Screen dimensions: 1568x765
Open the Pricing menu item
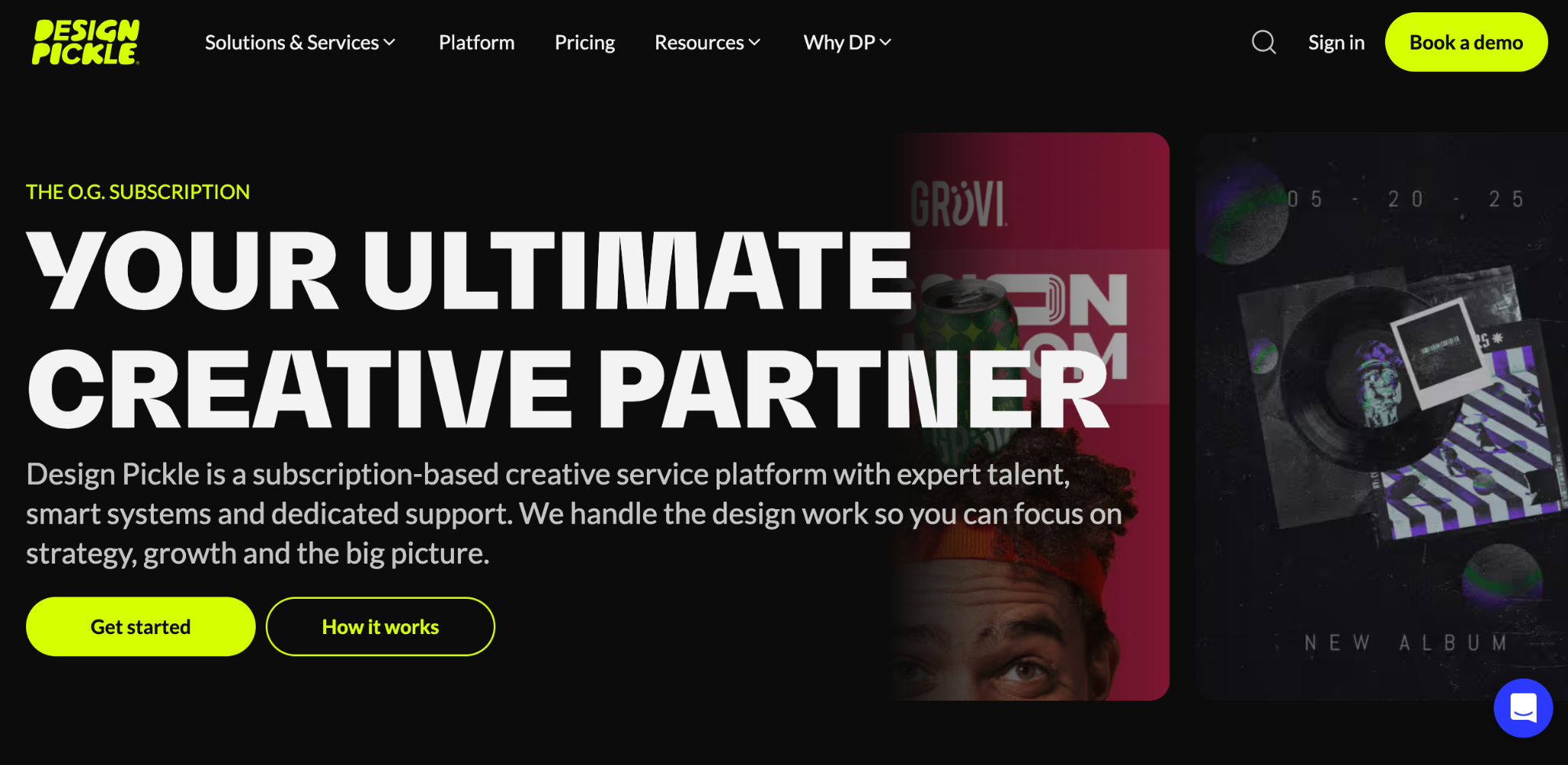pyautogui.click(x=585, y=43)
